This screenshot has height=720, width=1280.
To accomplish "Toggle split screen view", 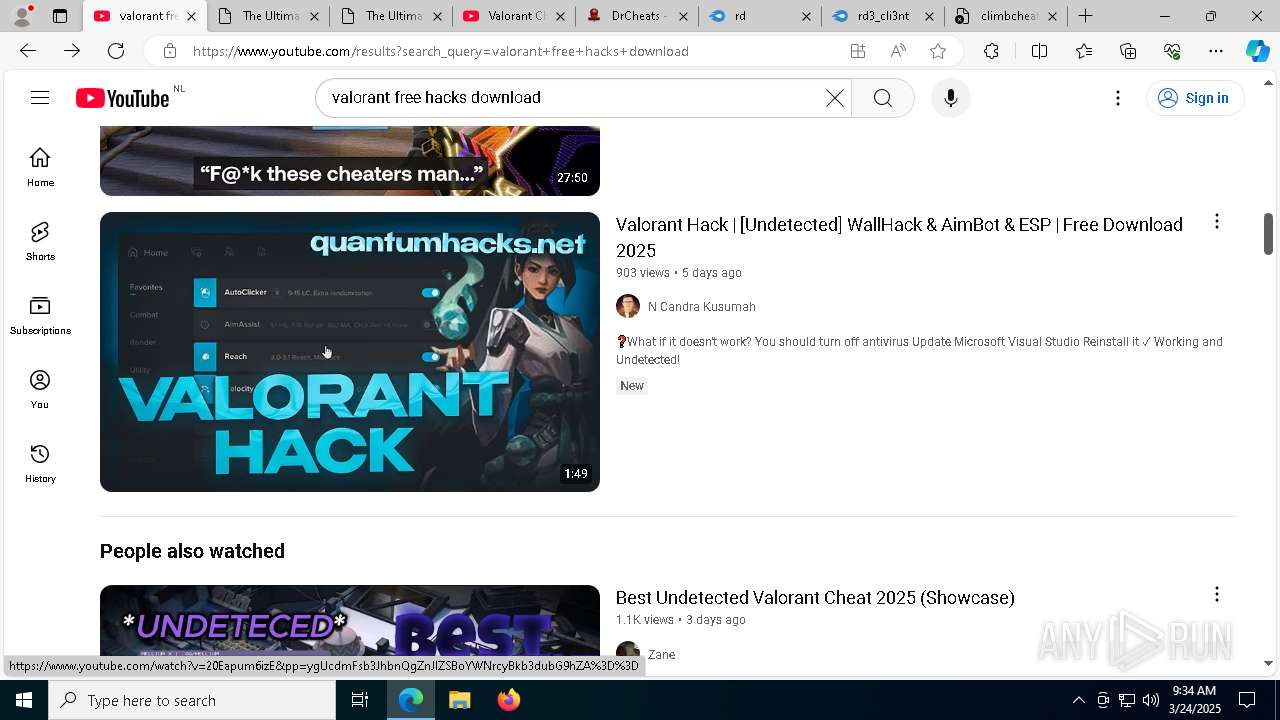I will click(x=1039, y=51).
